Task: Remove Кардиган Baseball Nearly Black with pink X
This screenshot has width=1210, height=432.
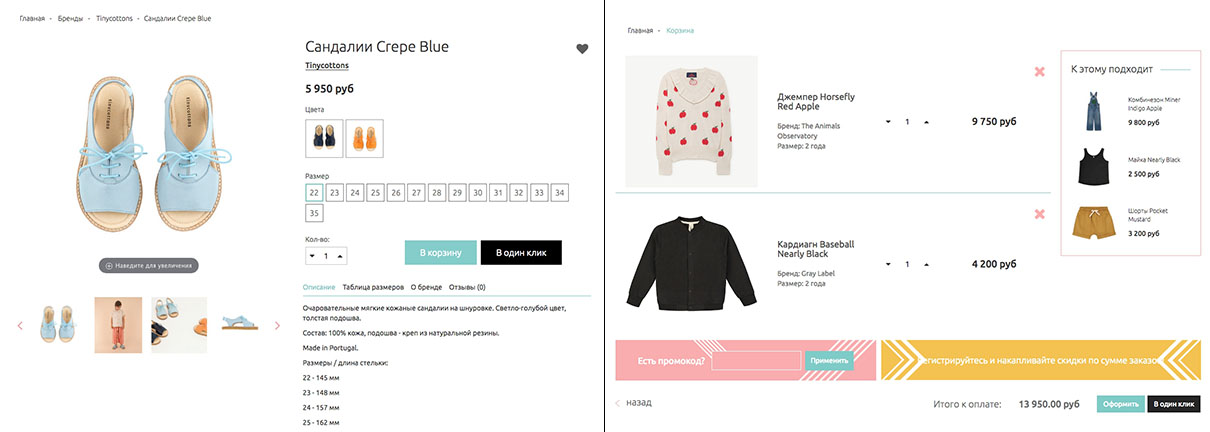Action: [1040, 214]
